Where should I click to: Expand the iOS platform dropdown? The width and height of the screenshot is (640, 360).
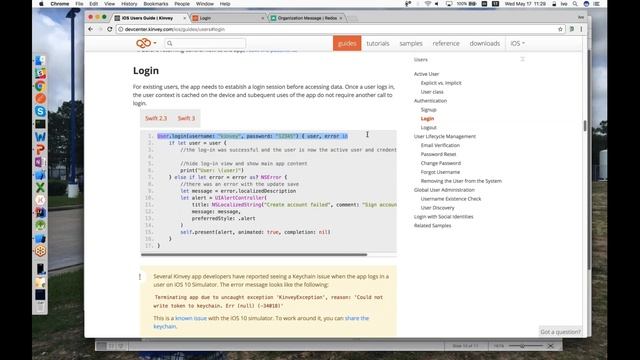tap(517, 43)
